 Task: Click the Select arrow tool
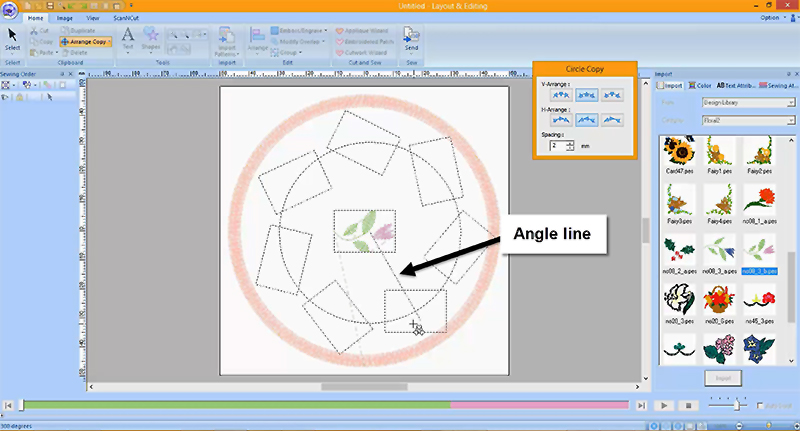12,40
